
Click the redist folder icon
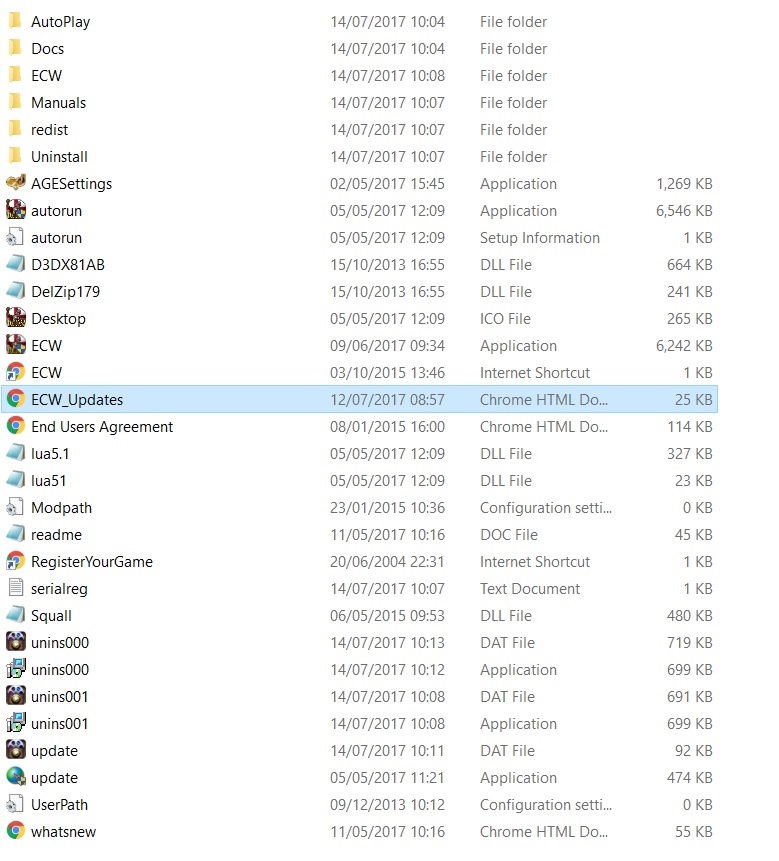[x=15, y=128]
